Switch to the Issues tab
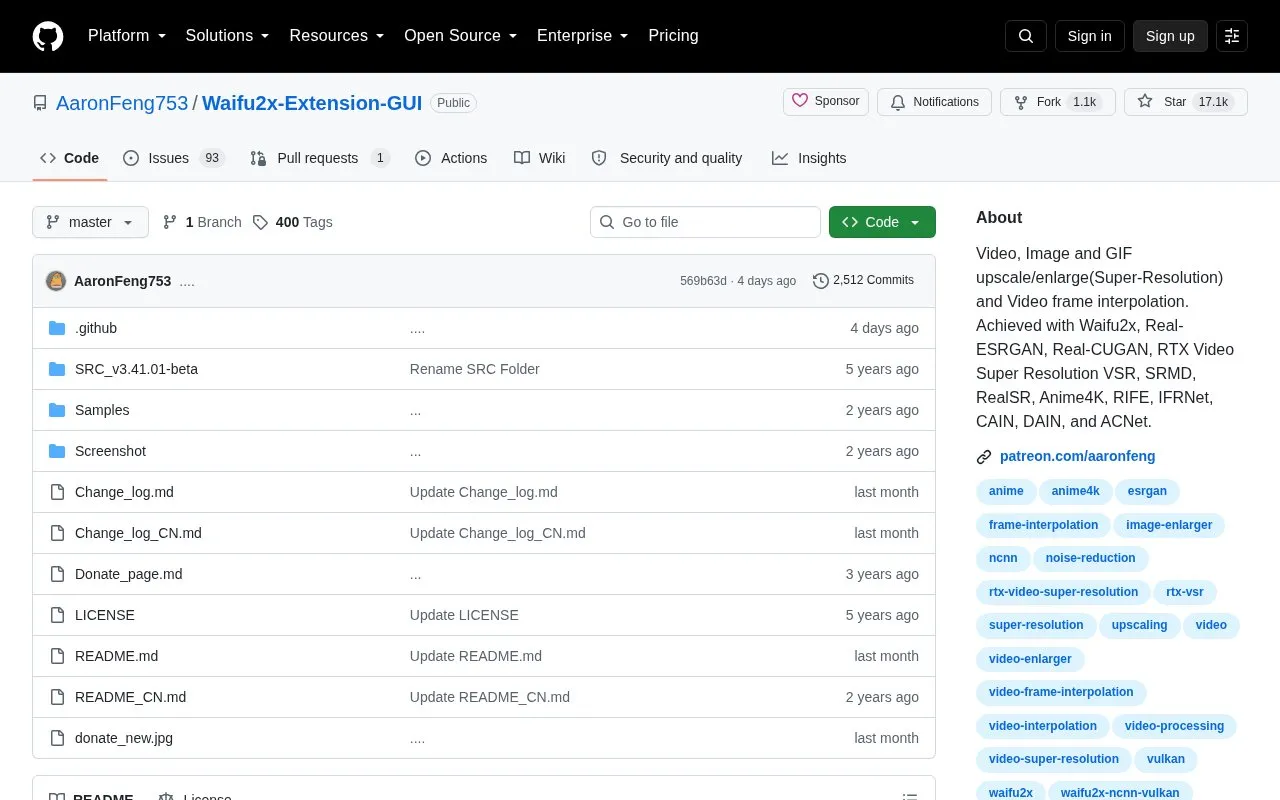Viewport: 1280px width, 800px height. point(174,158)
